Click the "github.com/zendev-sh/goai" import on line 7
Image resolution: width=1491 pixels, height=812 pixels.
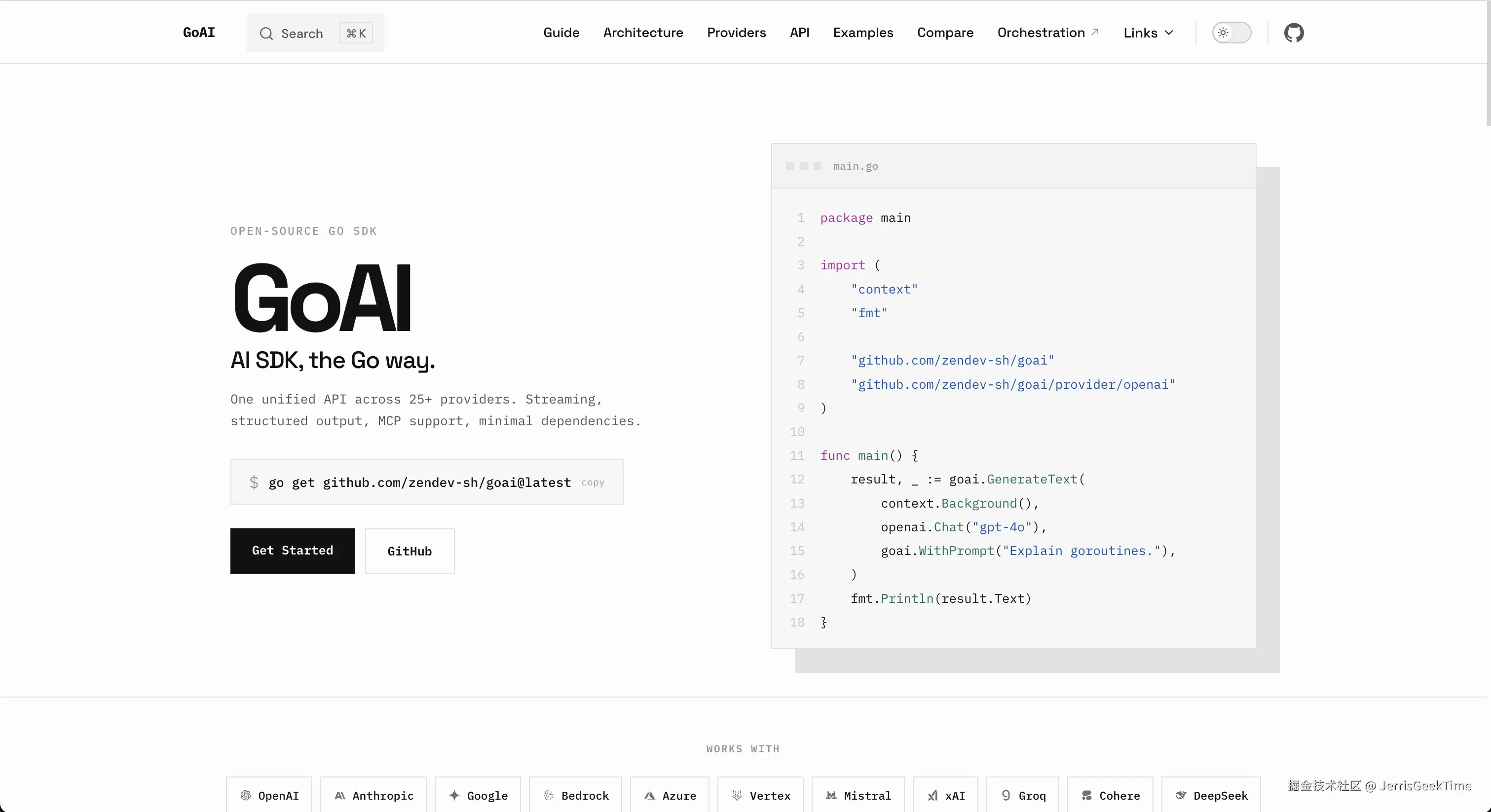pos(952,360)
